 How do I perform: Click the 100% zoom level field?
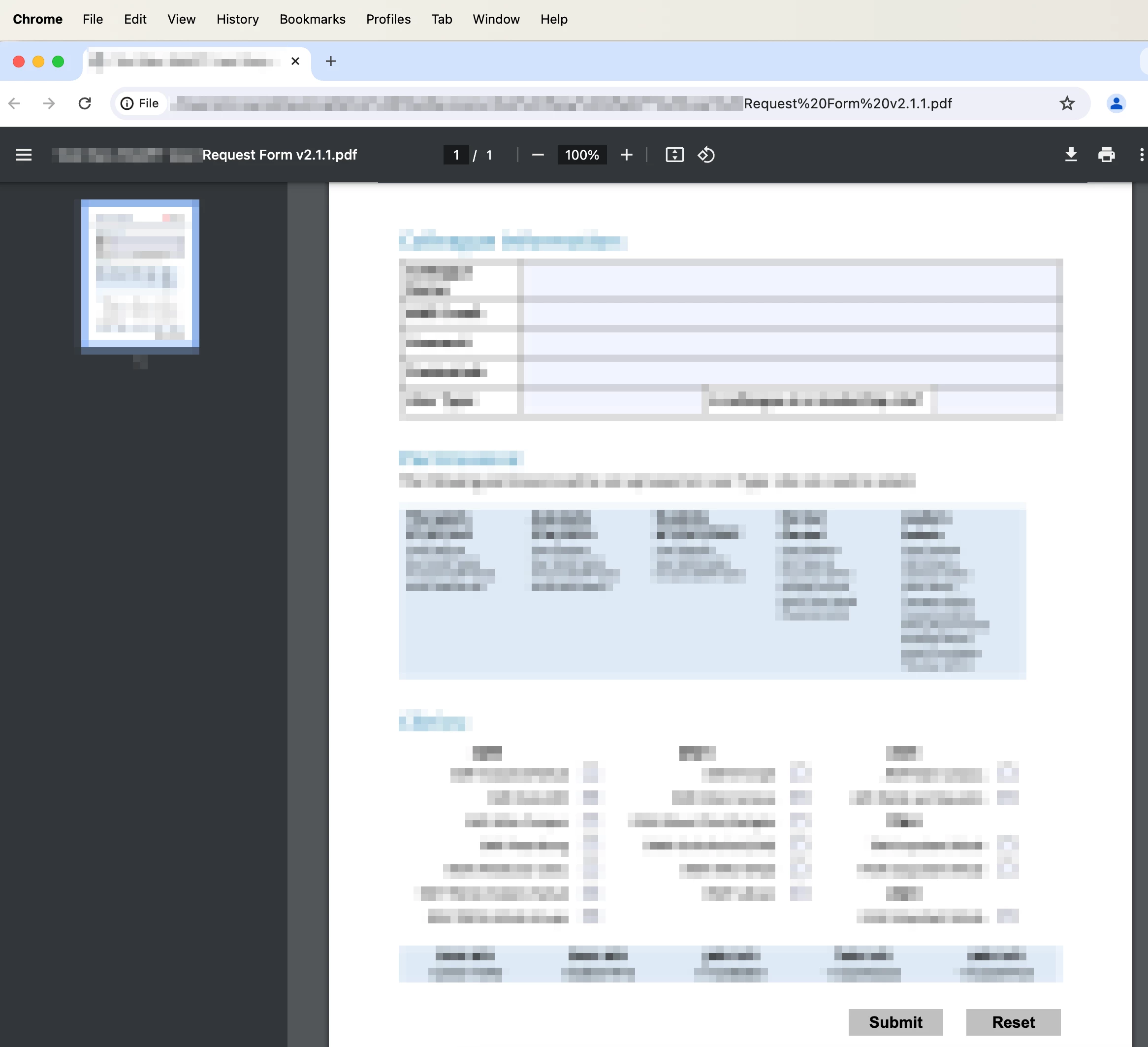581,155
